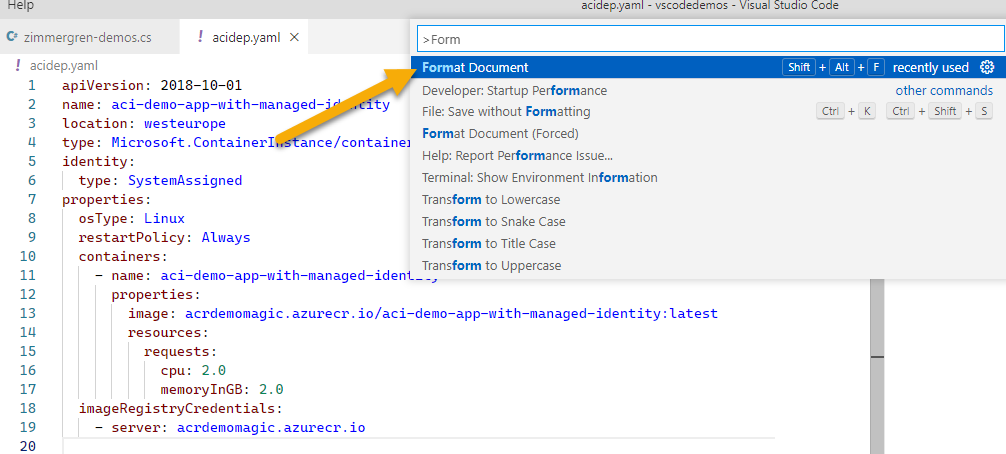Select the acidep.yaml tab
Image resolution: width=1006 pixels, height=454 pixels.
point(247,38)
